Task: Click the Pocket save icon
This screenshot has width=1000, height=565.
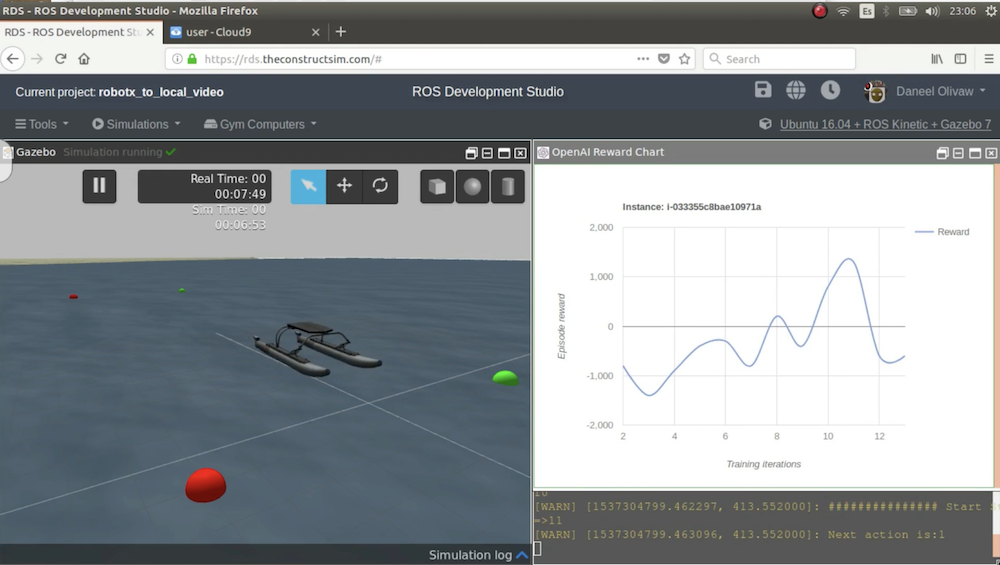Action: point(664,59)
